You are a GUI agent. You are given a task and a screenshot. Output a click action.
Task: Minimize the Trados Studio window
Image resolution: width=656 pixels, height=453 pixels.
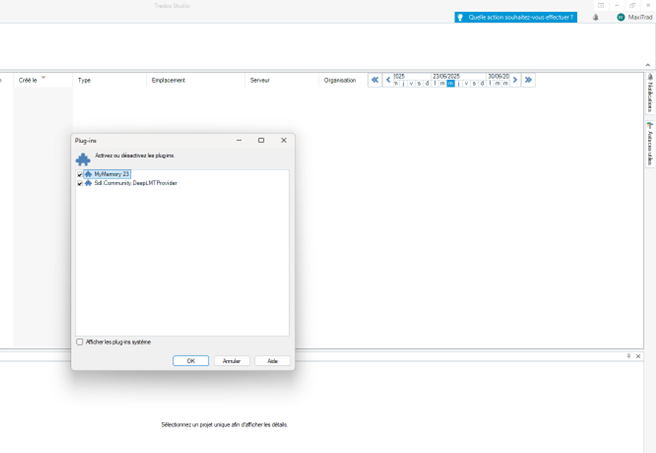617,5
